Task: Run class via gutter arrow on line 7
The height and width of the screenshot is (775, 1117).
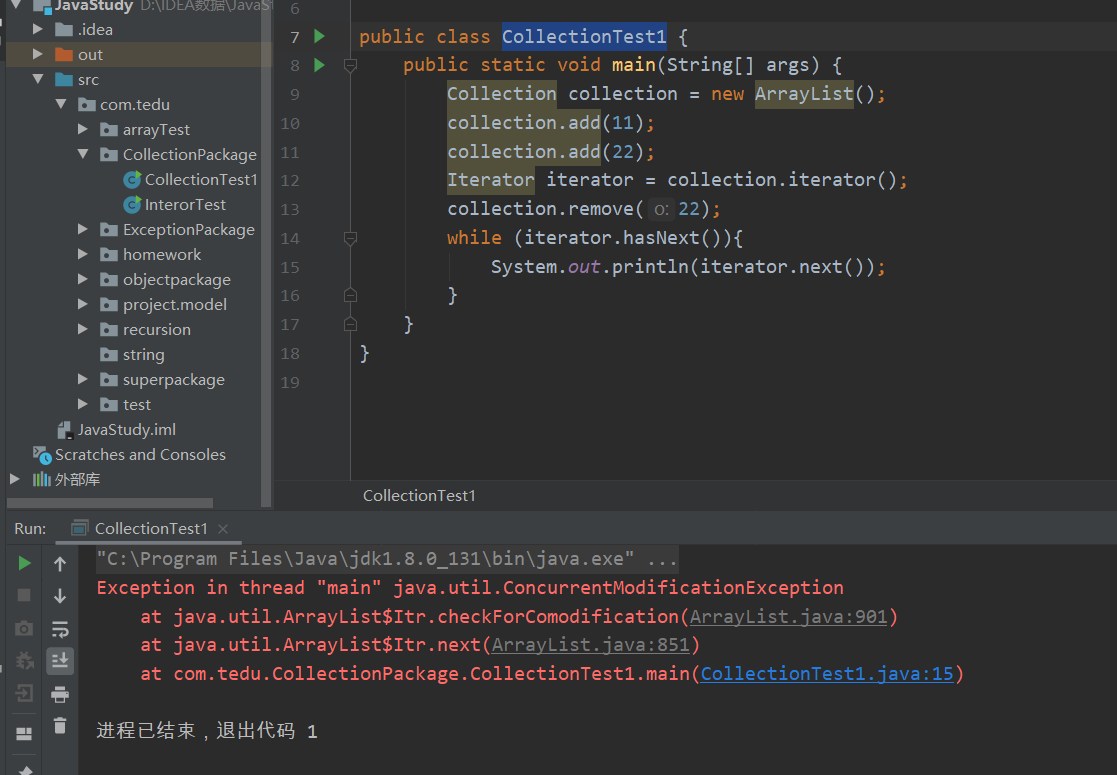Action: pyautogui.click(x=319, y=36)
